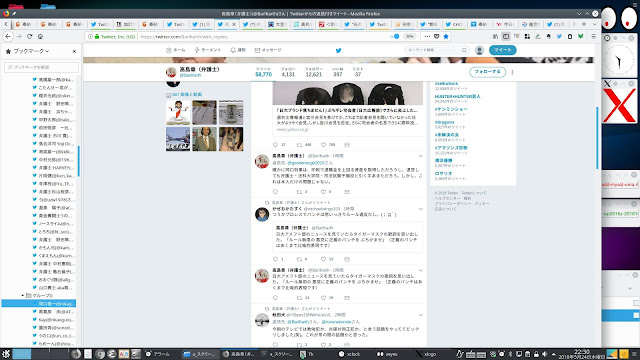Open the Firefox home page icon
This screenshot has height=360, width=640.
click(x=40, y=36)
